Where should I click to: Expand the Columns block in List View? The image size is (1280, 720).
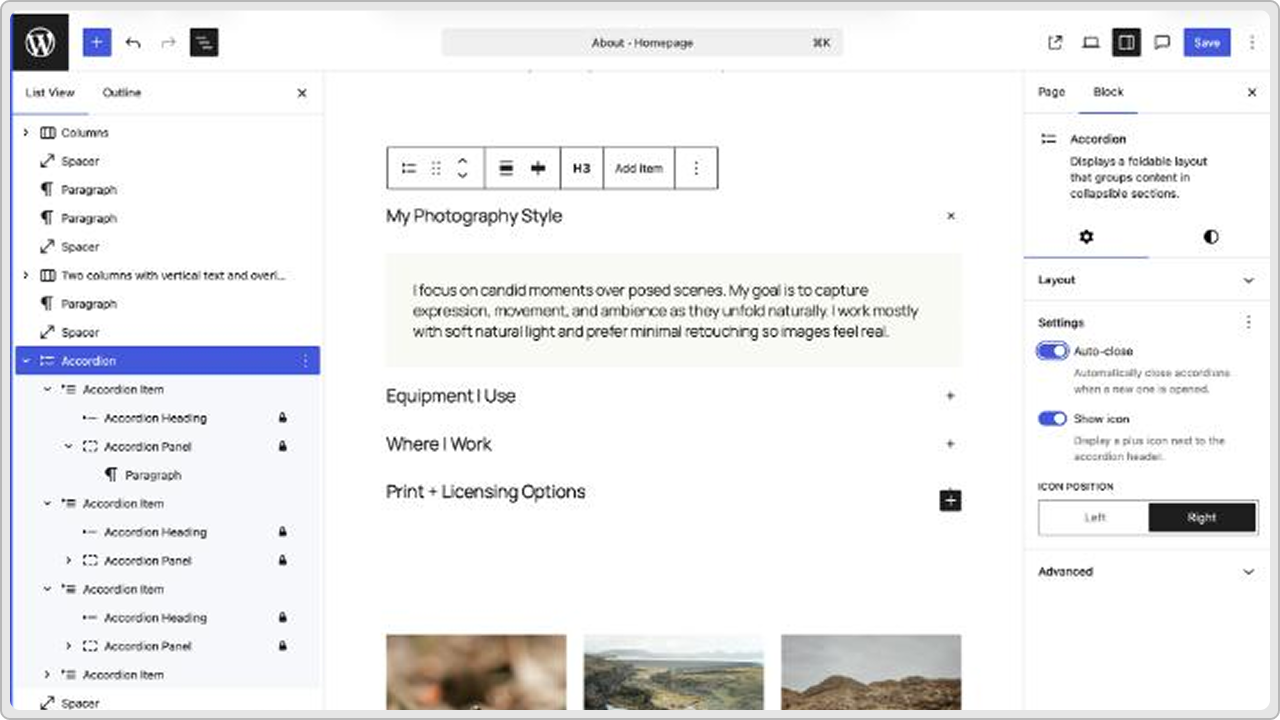tap(26, 133)
